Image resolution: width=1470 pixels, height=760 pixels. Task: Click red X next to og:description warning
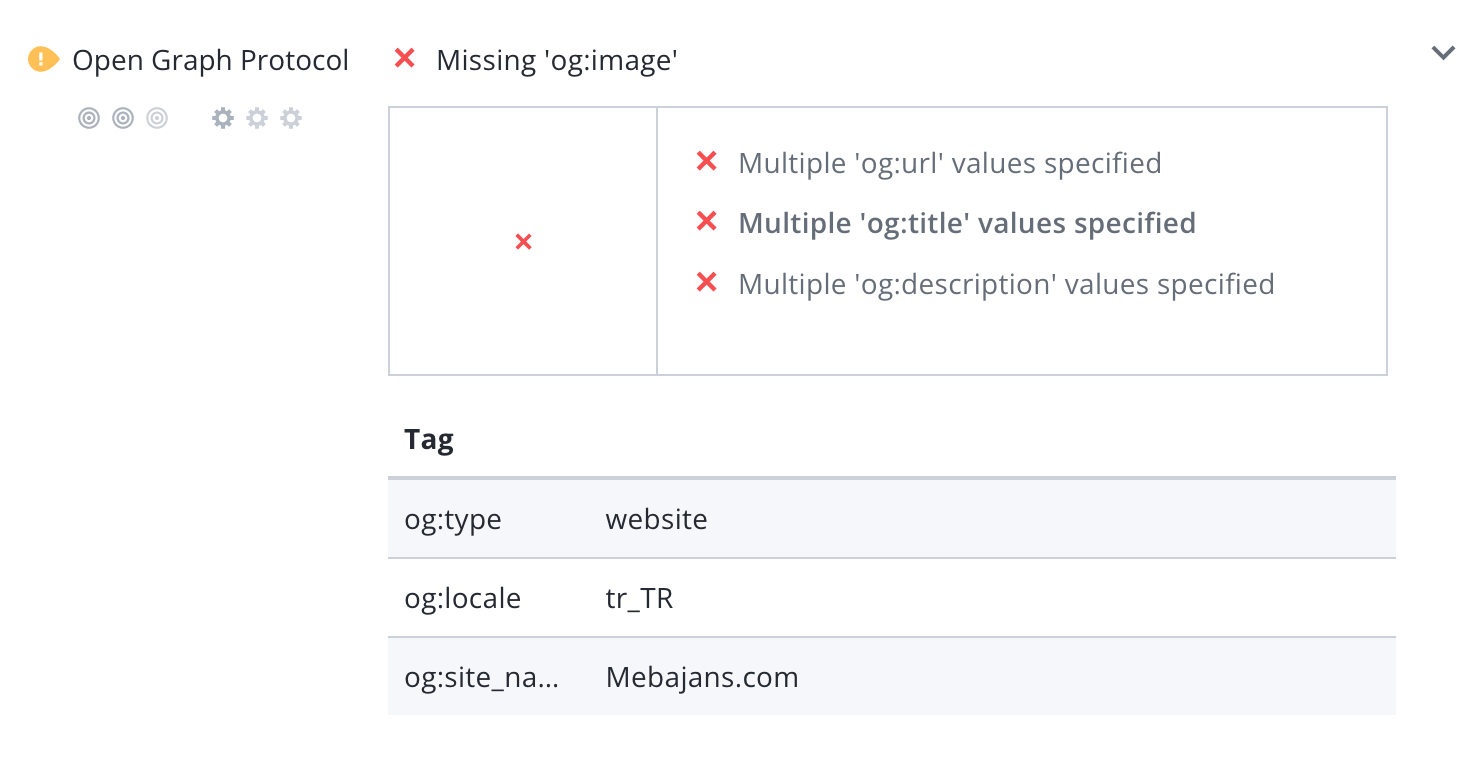tap(707, 283)
